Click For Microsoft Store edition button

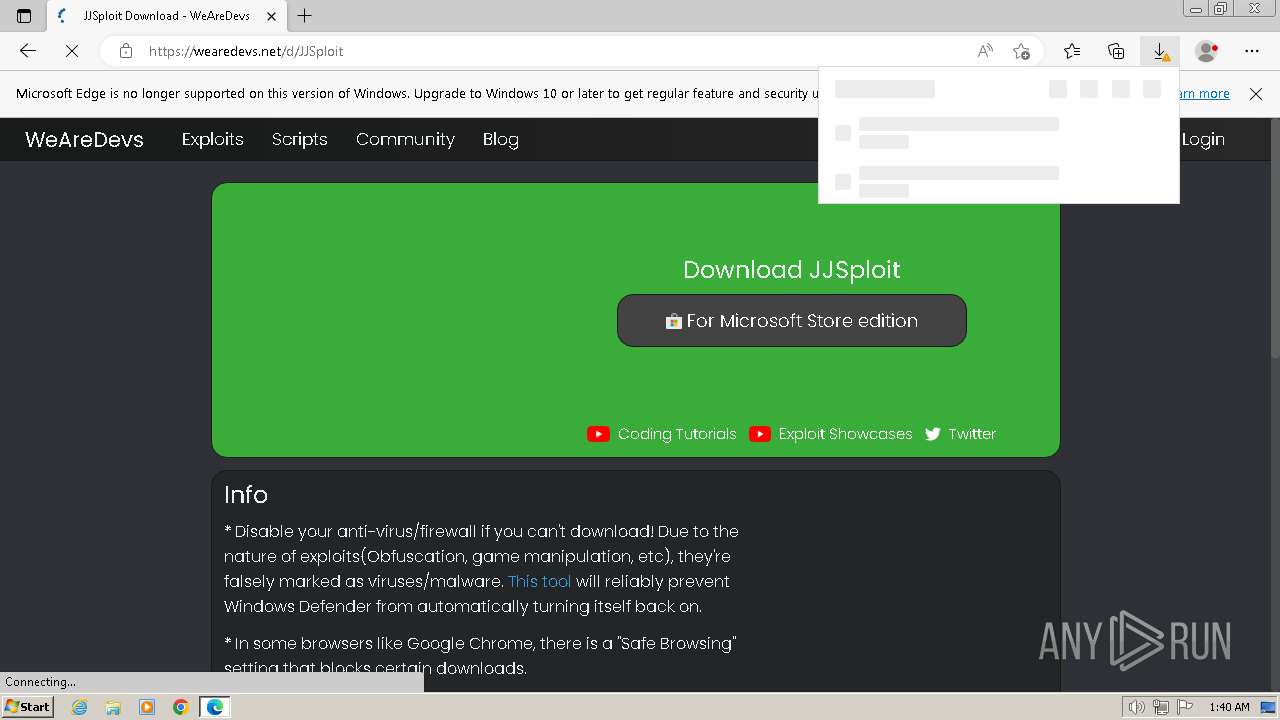[x=792, y=321]
